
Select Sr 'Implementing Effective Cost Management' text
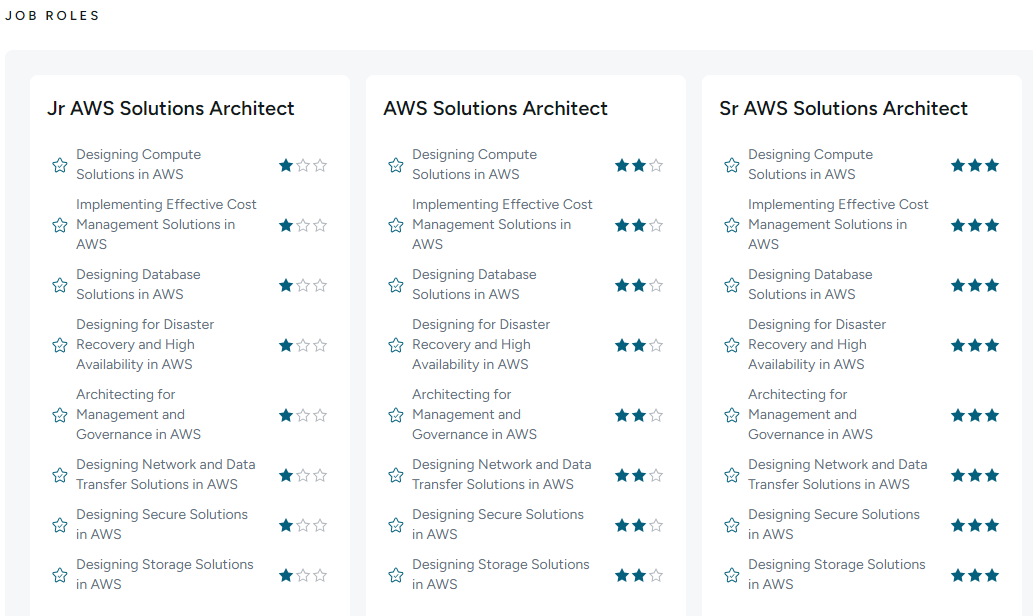click(838, 224)
